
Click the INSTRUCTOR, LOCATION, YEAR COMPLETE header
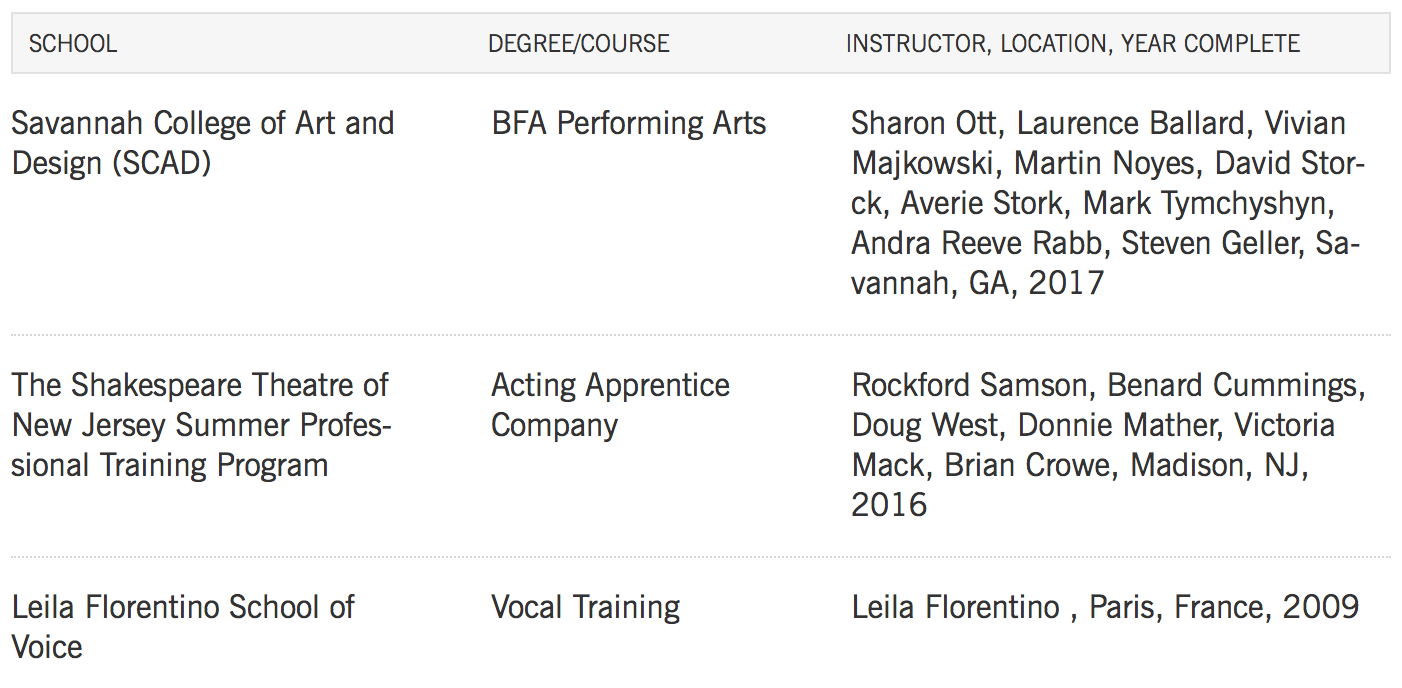coord(1073,44)
